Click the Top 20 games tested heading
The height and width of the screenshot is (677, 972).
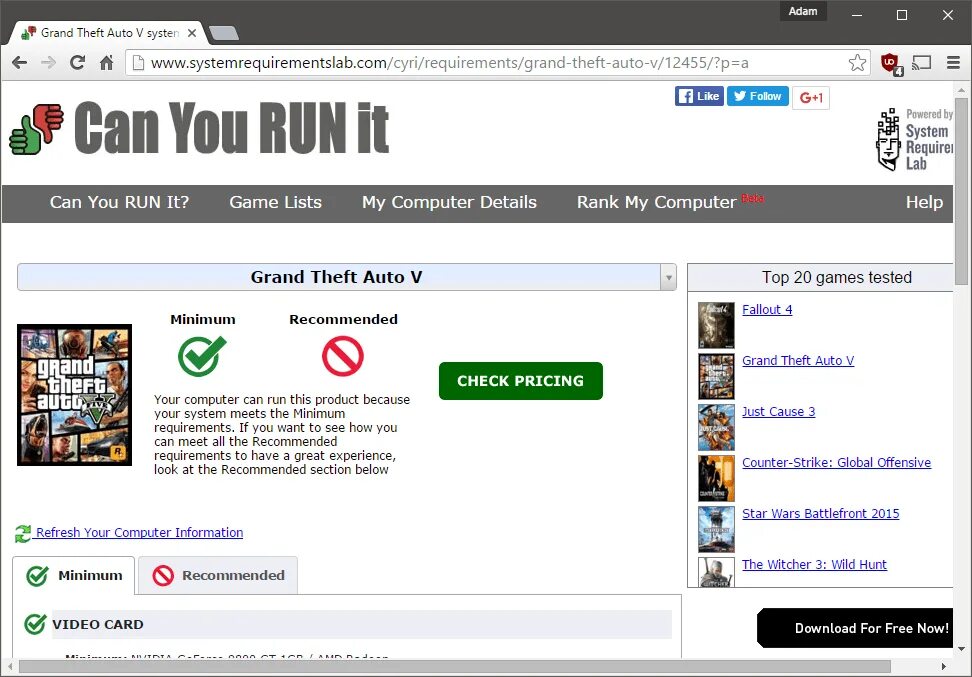836,277
